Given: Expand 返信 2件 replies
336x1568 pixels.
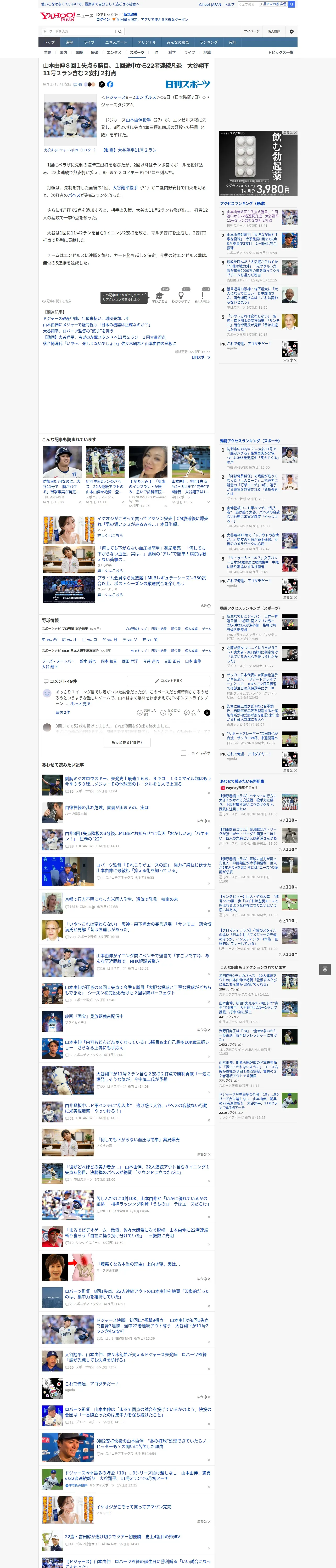Looking at the screenshot, I should 63,712.
